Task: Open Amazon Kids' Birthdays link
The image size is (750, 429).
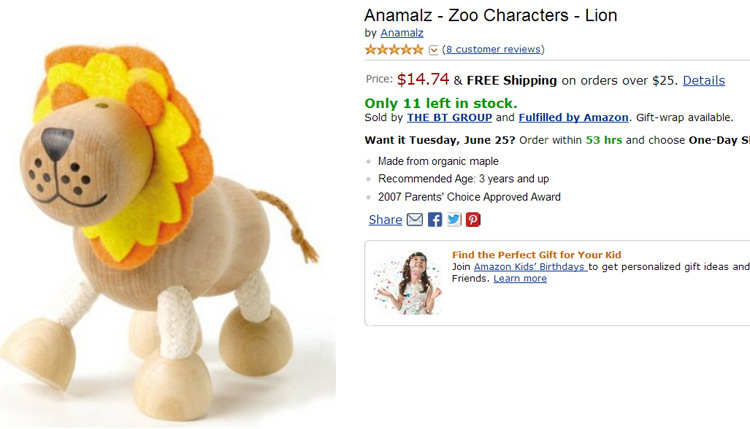Action: click(x=530, y=267)
